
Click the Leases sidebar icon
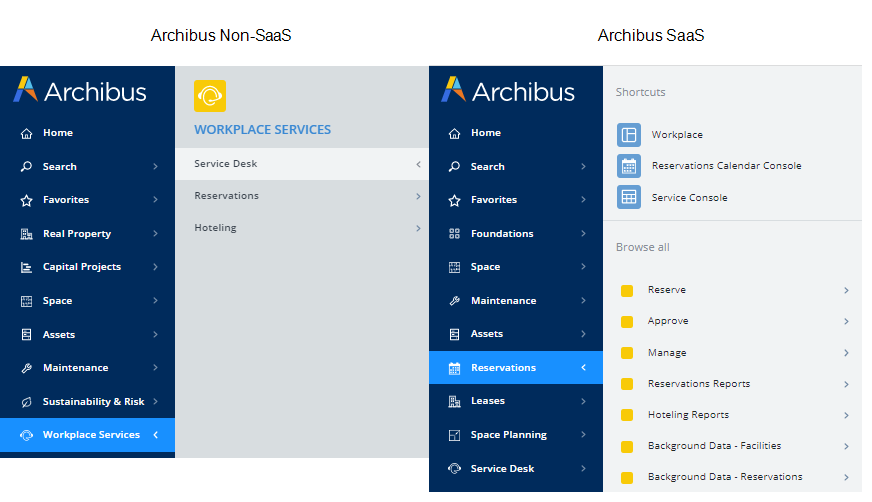(454, 401)
